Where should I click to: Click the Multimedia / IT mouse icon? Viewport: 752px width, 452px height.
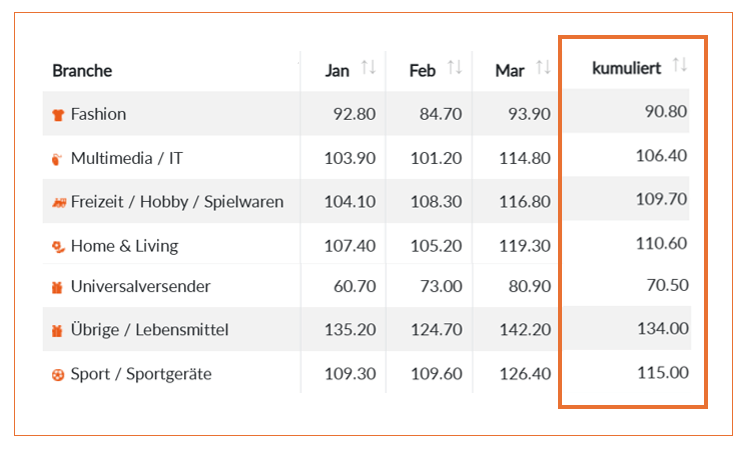[x=57, y=159]
